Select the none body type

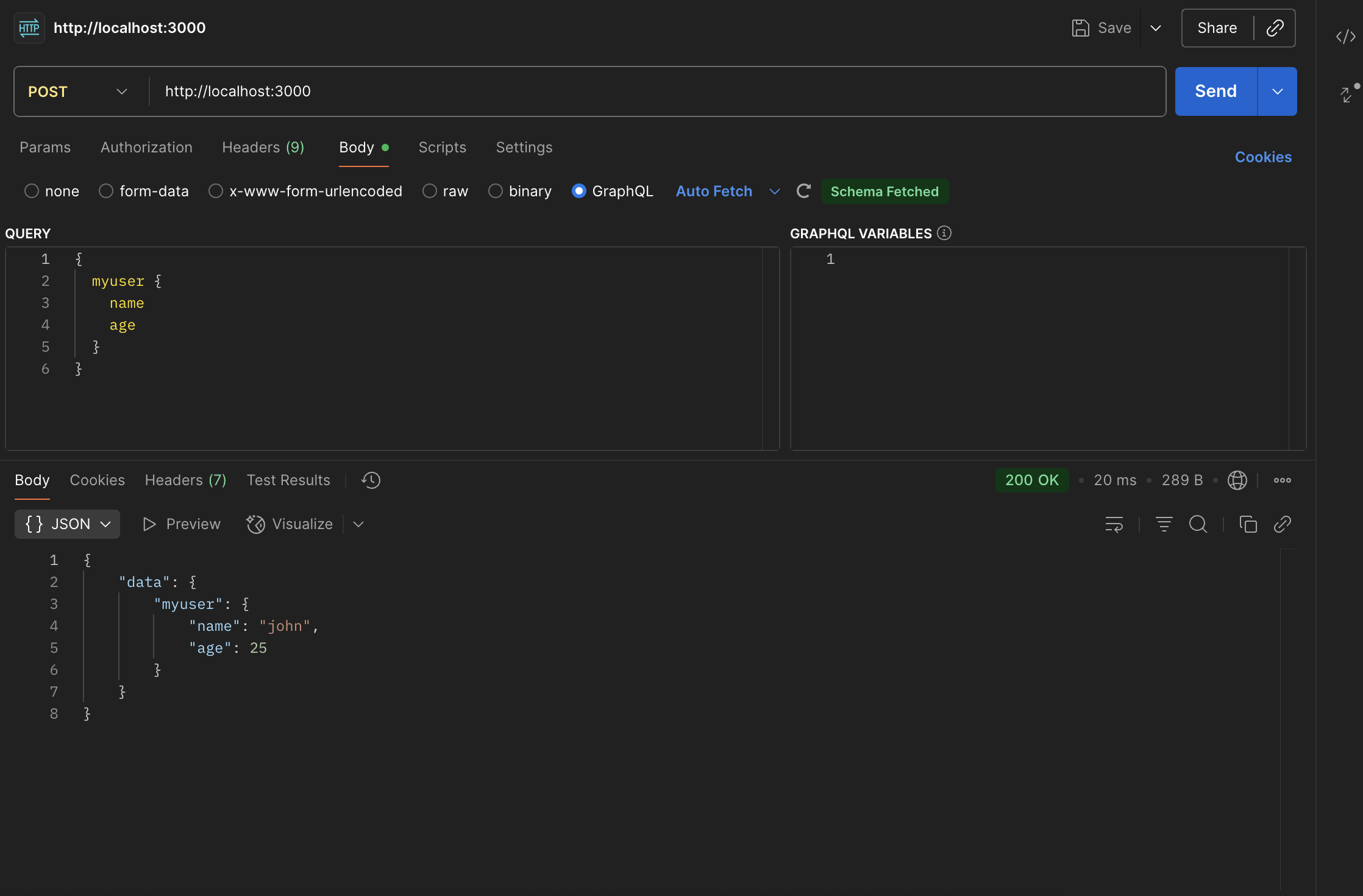(32, 191)
